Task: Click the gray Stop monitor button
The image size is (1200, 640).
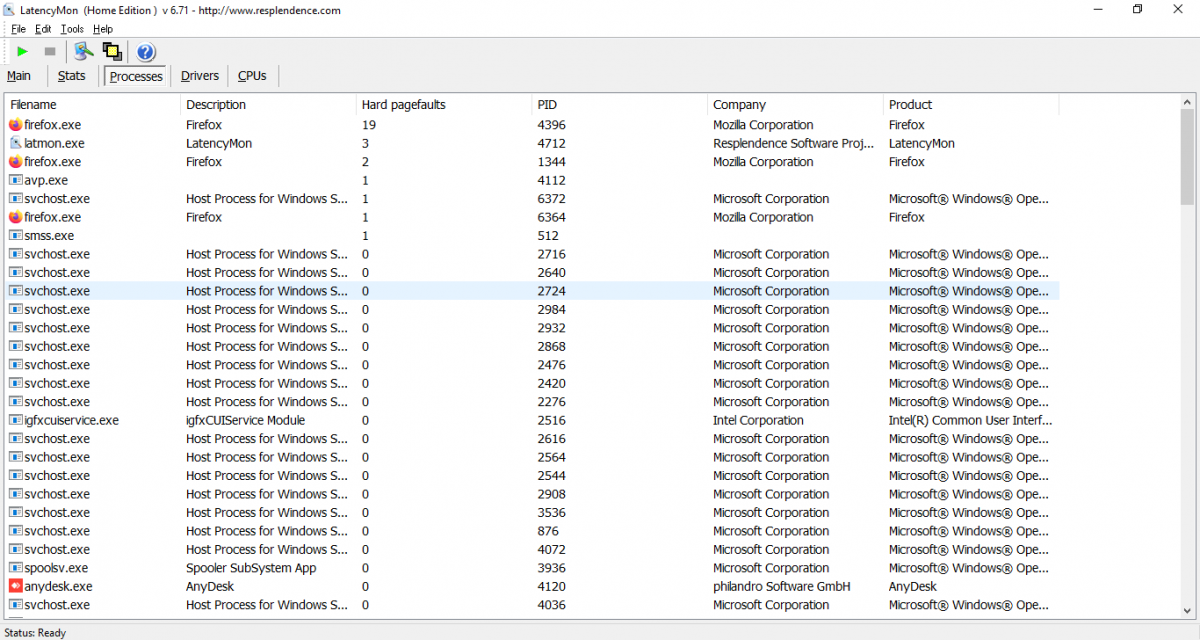Action: coord(50,51)
